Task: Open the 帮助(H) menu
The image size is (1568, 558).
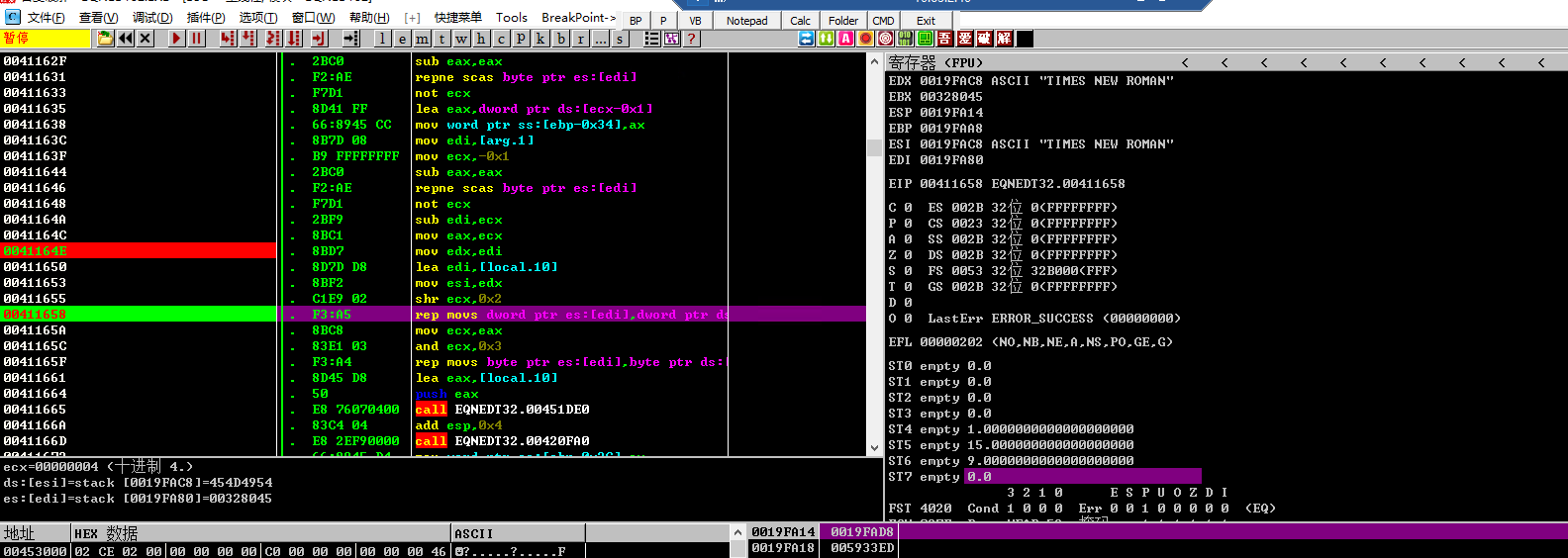Action: 369,18
